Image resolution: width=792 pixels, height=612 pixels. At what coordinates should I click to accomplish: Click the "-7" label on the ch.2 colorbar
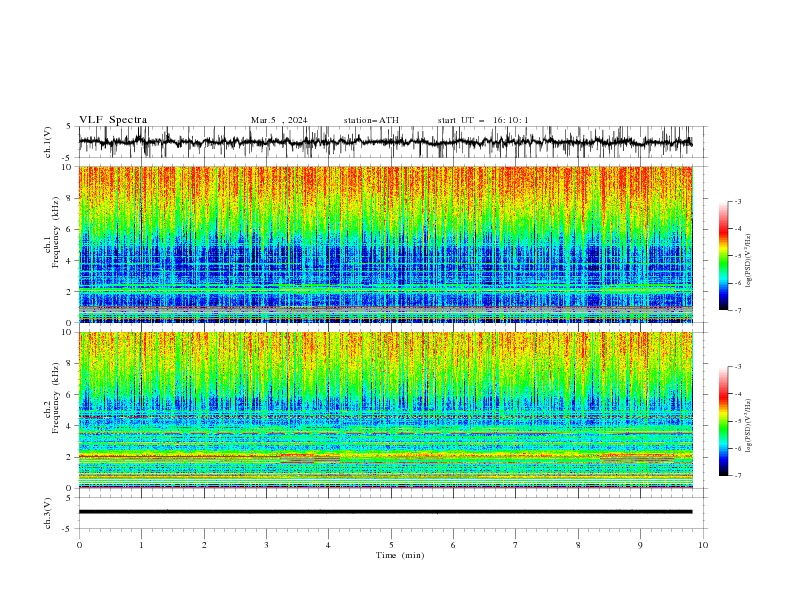coord(737,475)
